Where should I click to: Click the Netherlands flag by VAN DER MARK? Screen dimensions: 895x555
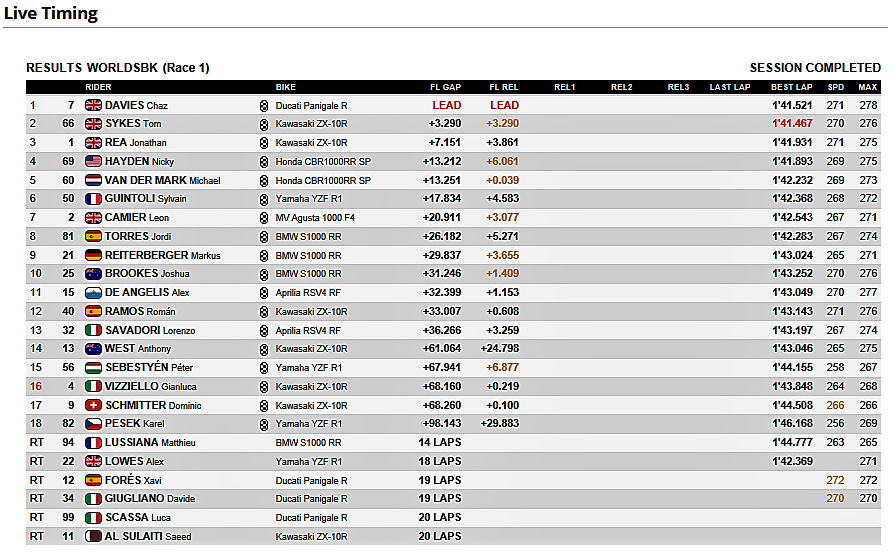93,180
